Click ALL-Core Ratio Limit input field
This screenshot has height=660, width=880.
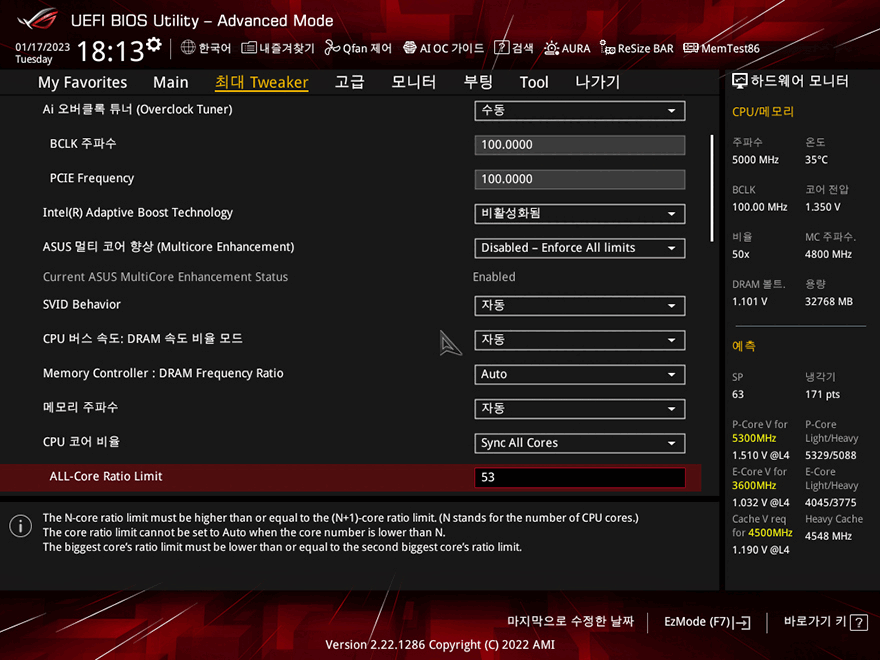[580, 478]
